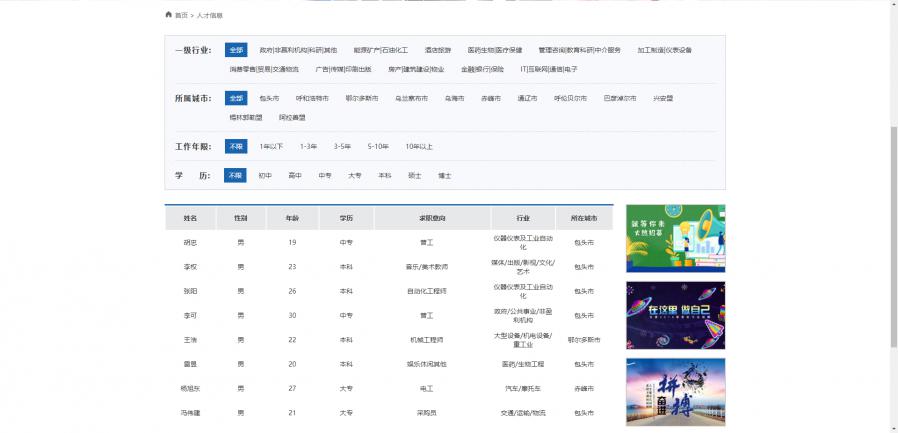The width and height of the screenshot is (898, 433).
Task: Choose 3-5年 work experience filter
Action: click(342, 146)
